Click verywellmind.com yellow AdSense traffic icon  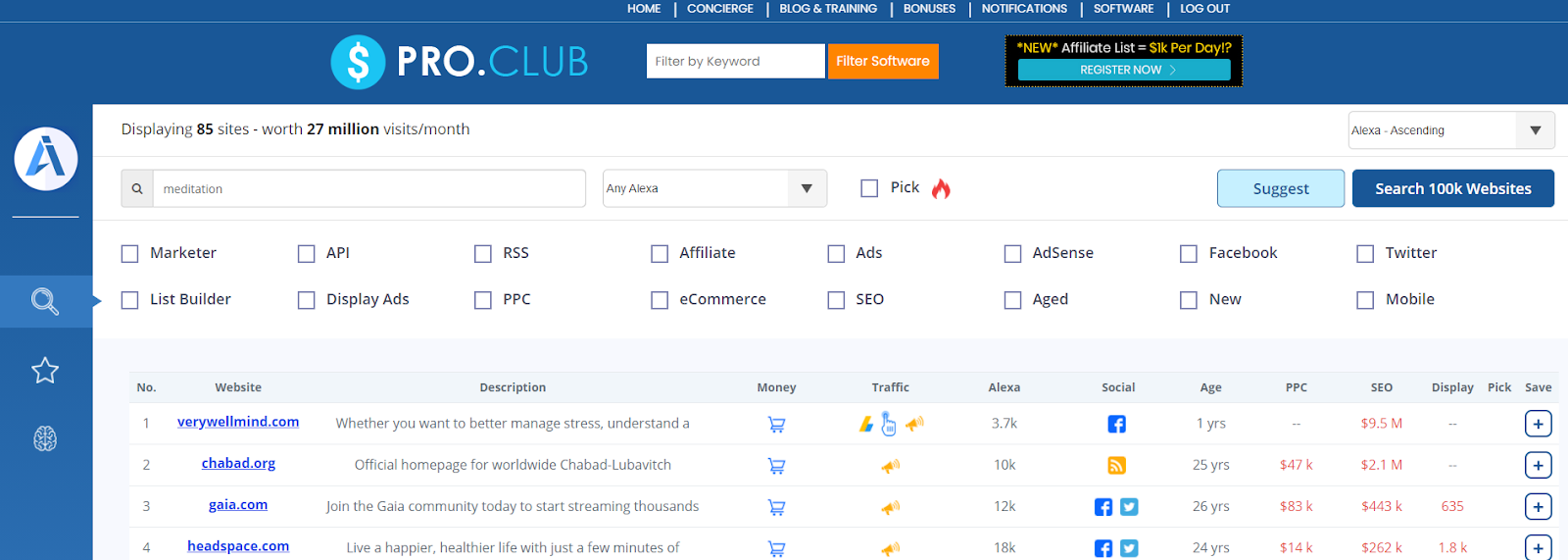coord(865,425)
